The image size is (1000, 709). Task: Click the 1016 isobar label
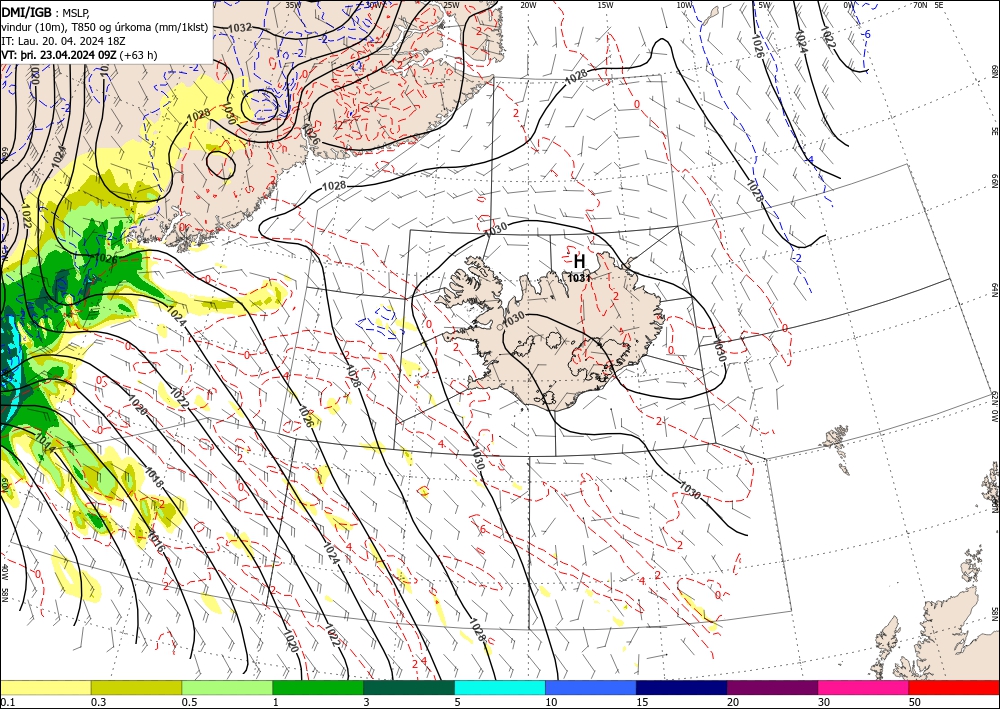(156, 541)
